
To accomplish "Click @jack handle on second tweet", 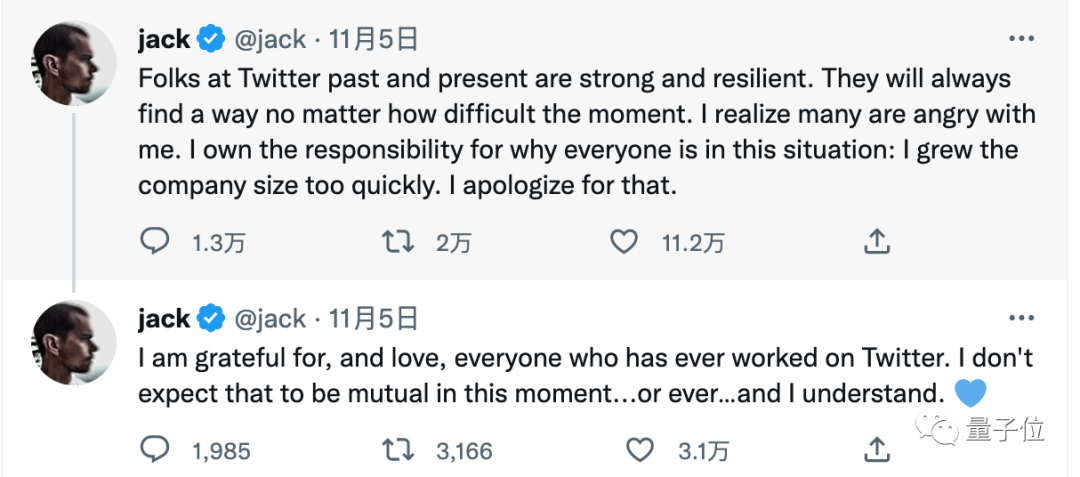I will point(269,319).
